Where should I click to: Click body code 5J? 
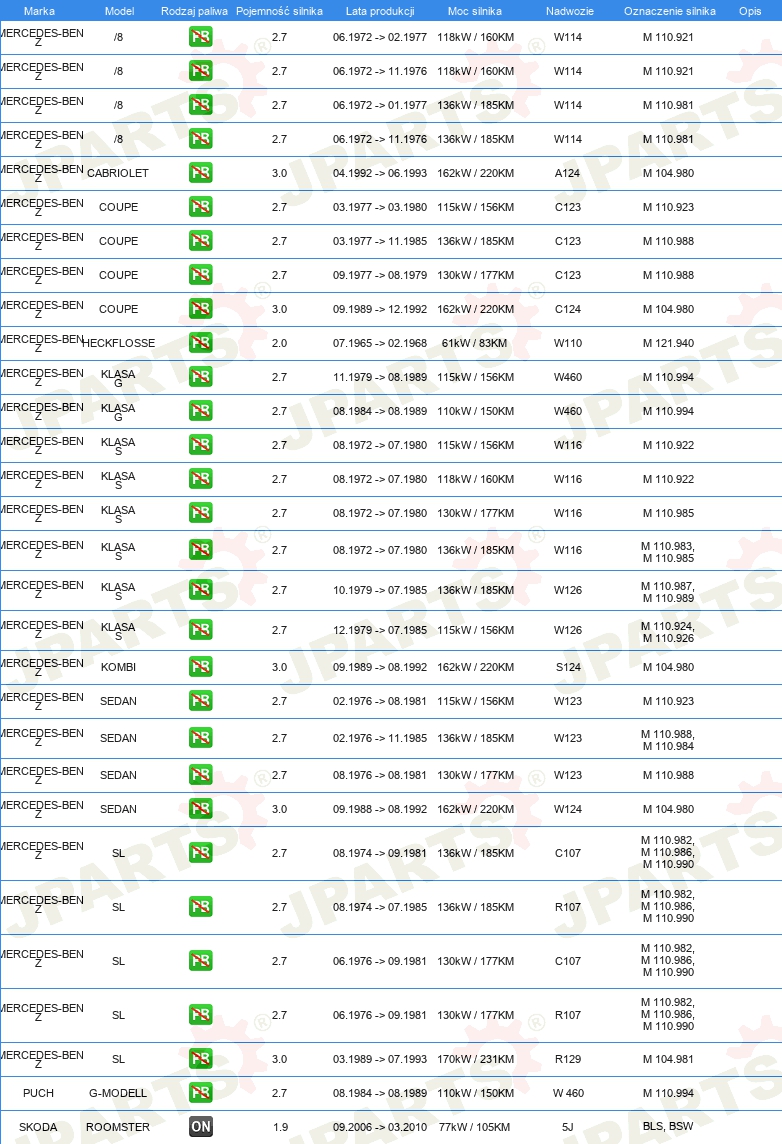tap(568, 1126)
